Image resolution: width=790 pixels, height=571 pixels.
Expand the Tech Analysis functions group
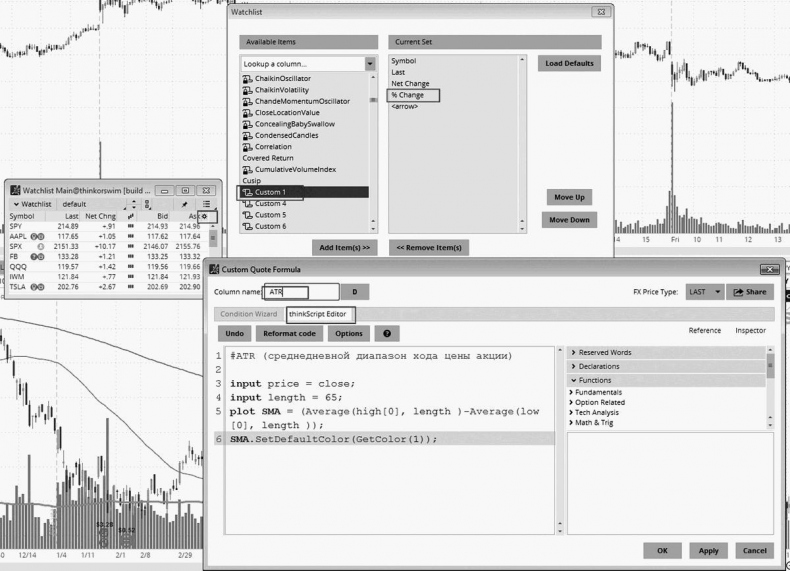[571, 412]
